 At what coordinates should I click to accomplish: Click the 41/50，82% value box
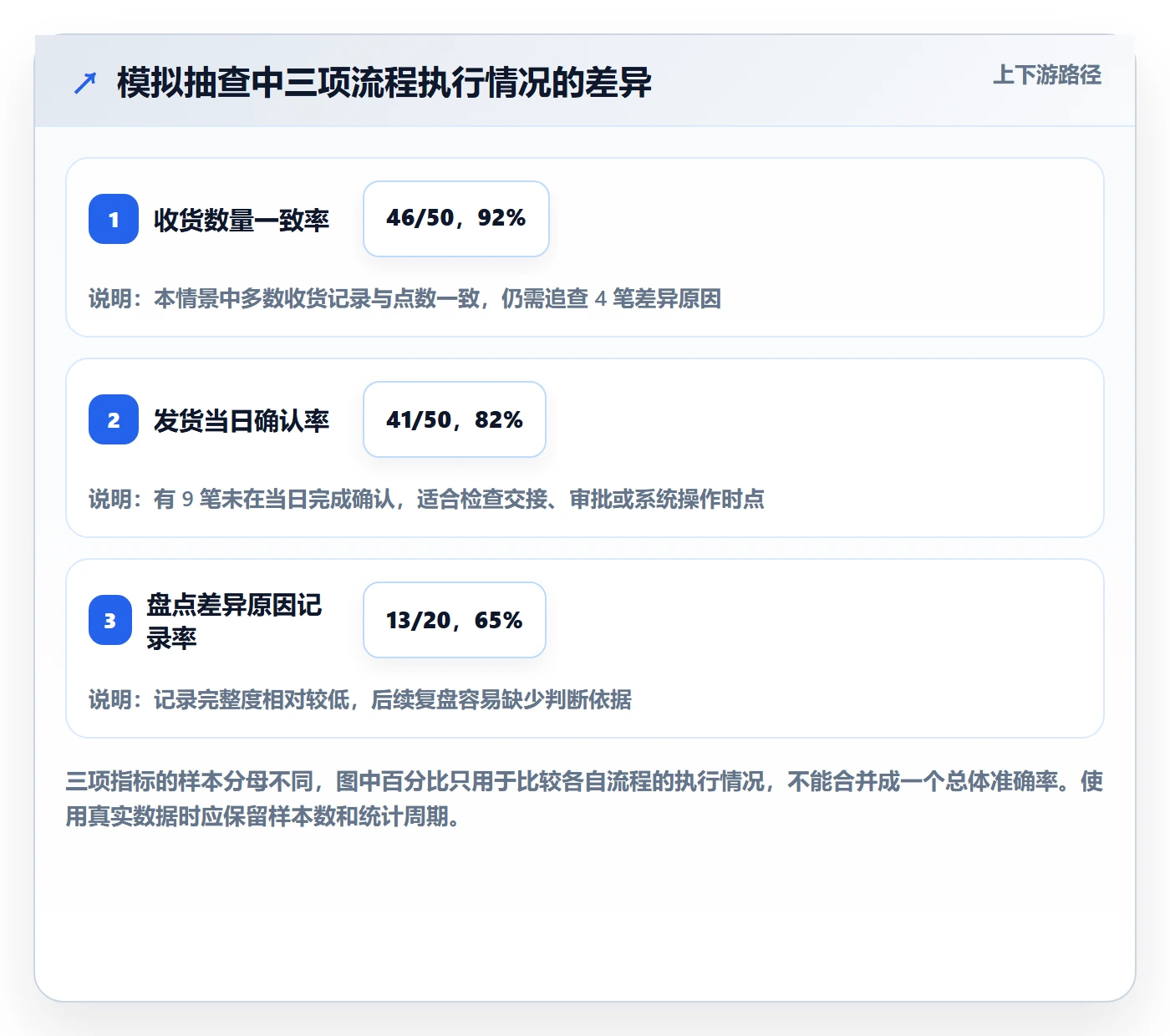(455, 419)
